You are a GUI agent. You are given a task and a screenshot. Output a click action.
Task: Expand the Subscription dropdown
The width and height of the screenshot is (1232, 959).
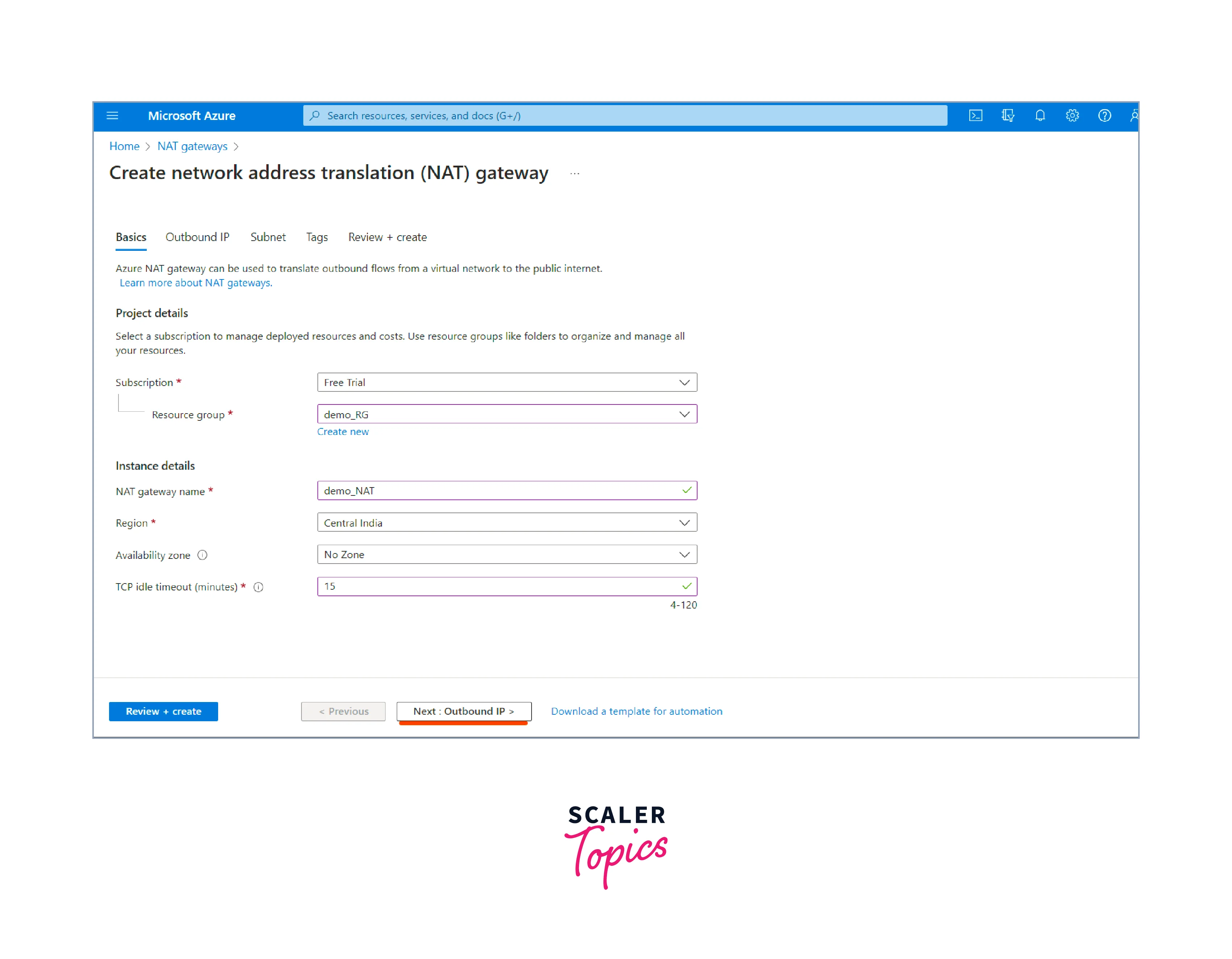pos(507,382)
